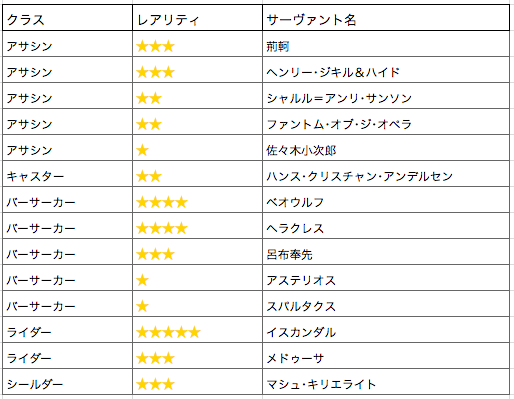The height and width of the screenshot is (399, 514).
Task: Click the 呂布奉先 cell
Action: click(x=386, y=252)
